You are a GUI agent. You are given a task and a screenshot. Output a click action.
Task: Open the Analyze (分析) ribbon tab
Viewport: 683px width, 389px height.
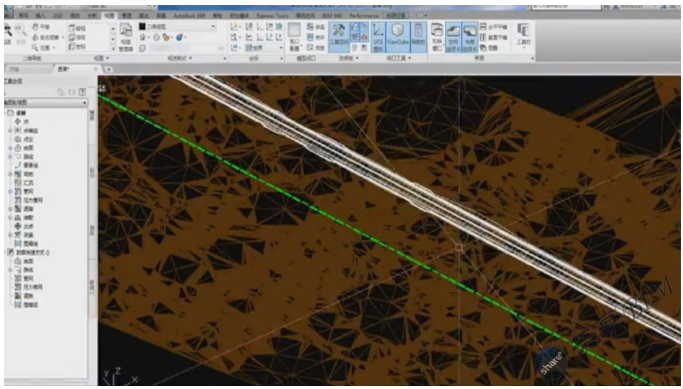92,16
